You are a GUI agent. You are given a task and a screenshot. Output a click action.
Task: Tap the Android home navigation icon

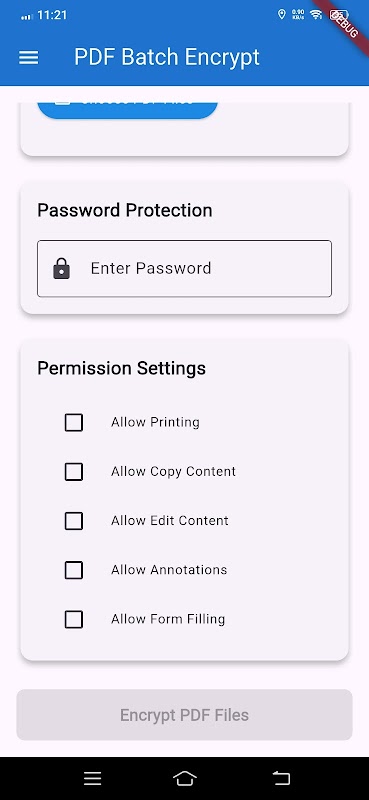click(185, 778)
